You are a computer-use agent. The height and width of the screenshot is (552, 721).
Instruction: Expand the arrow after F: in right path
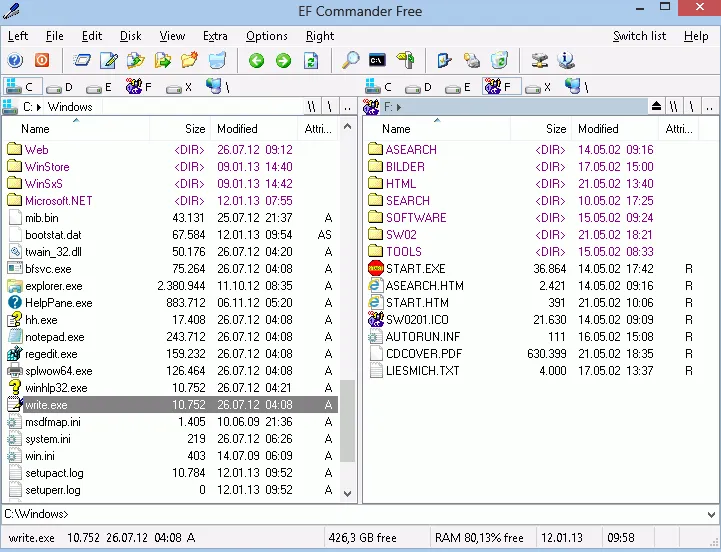[x=398, y=107]
